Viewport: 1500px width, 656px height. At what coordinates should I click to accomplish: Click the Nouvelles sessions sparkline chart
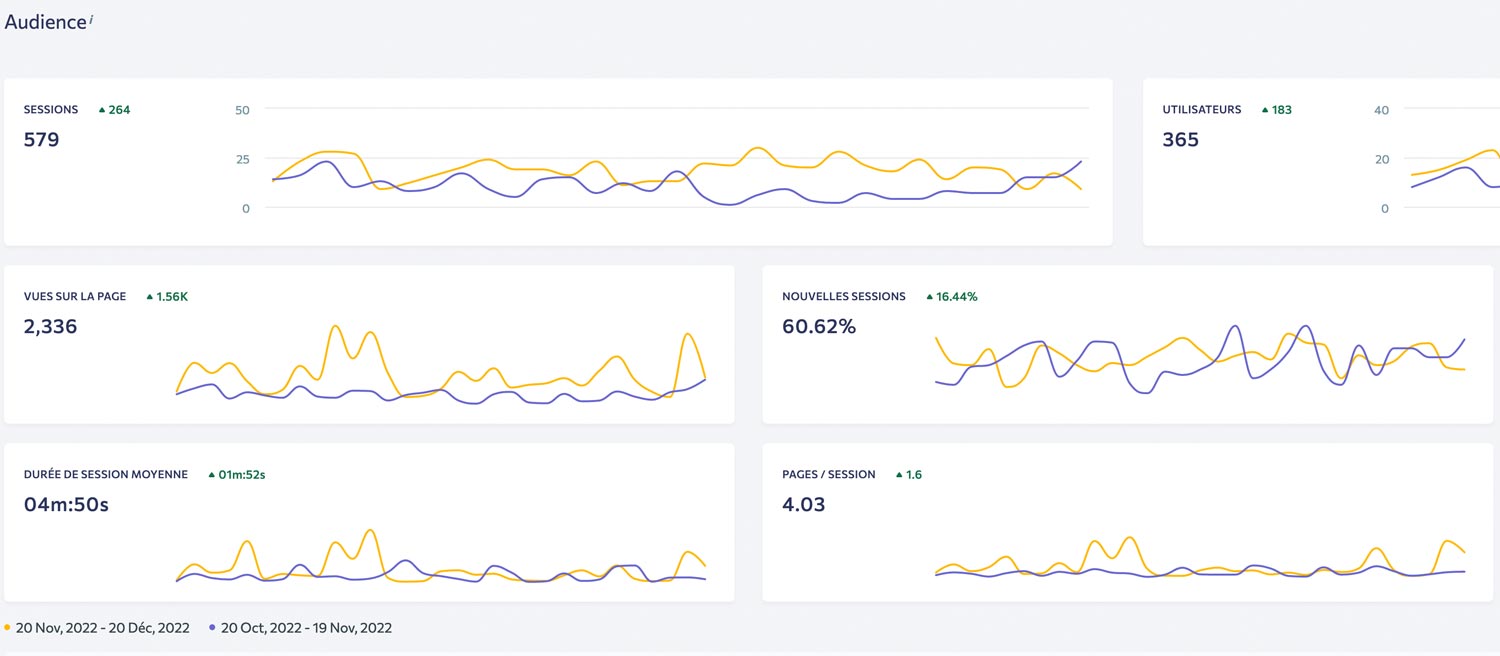click(x=1200, y=360)
